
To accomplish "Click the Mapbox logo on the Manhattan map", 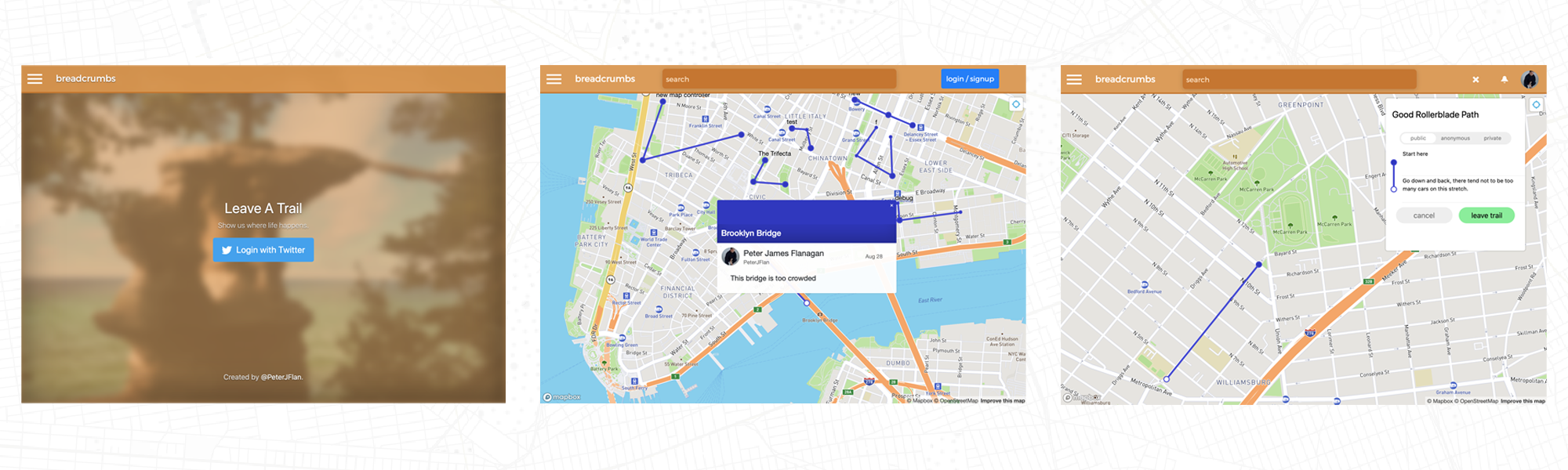I will click(562, 397).
